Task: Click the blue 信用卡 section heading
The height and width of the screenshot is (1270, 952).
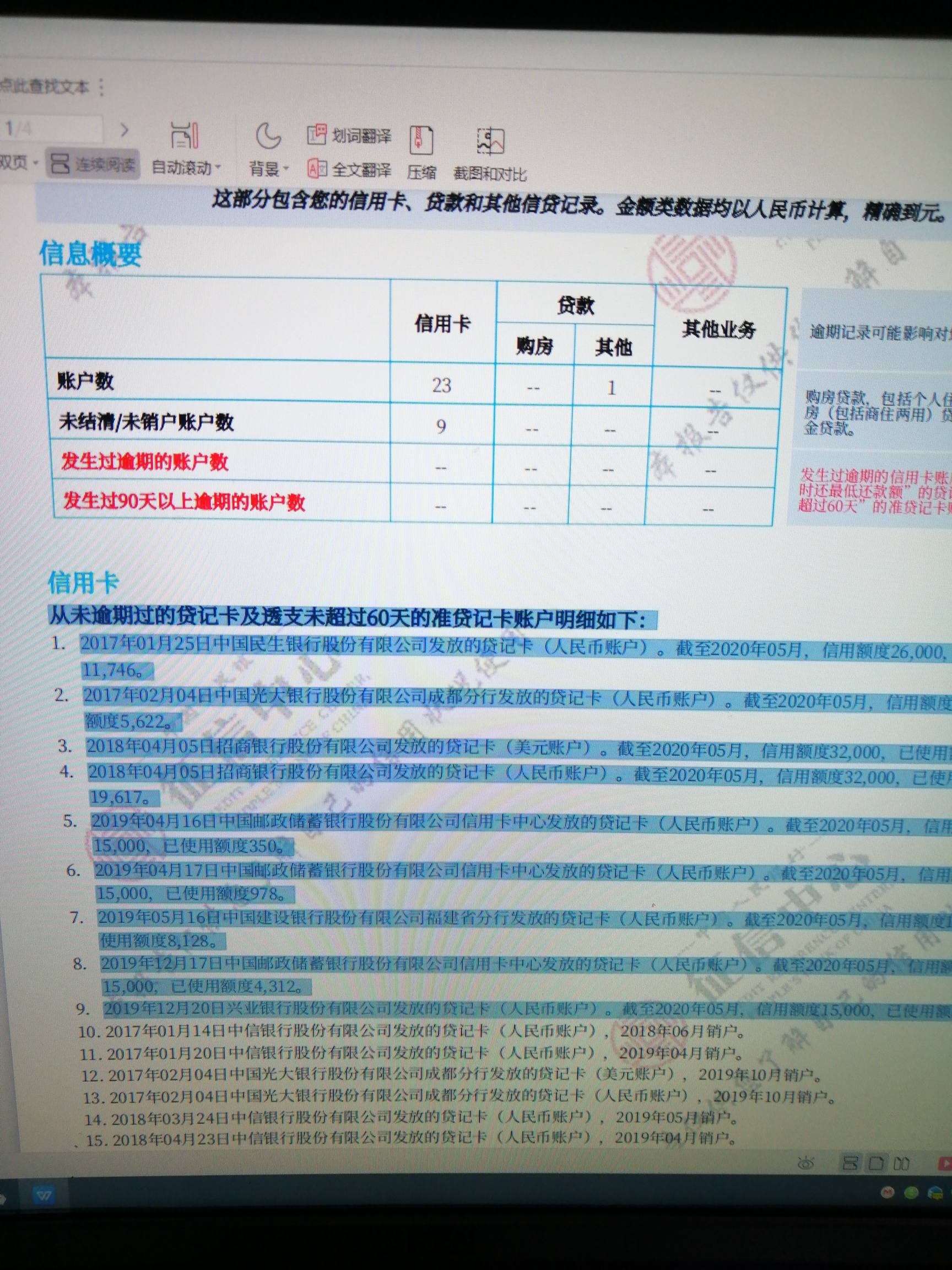Action: [x=83, y=582]
